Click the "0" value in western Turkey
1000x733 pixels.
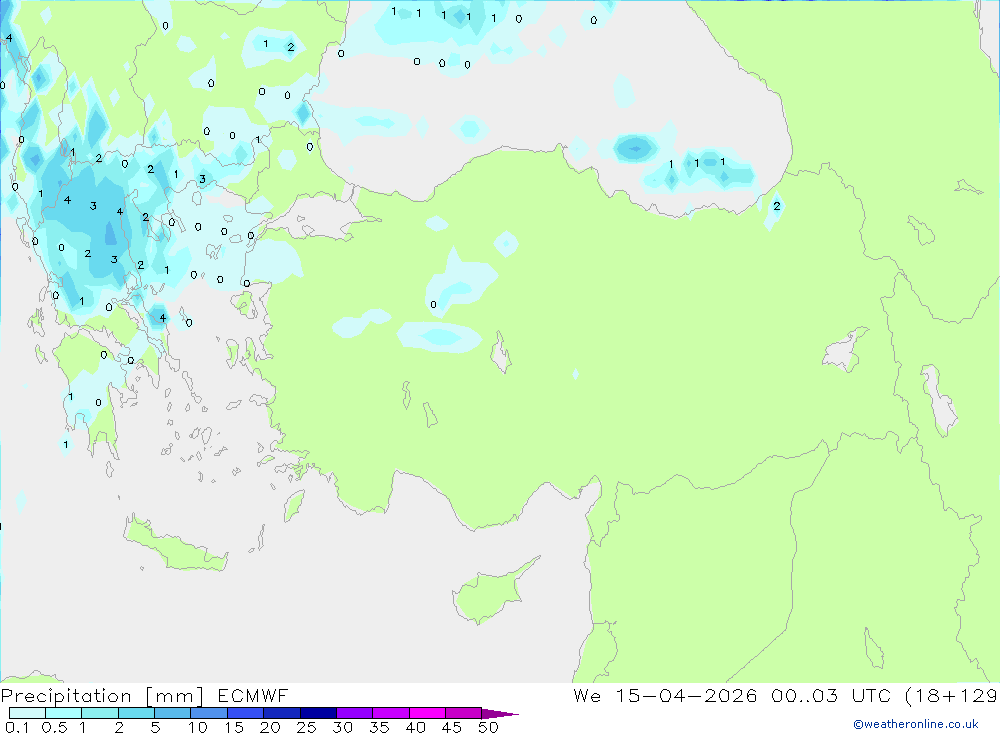click(434, 305)
